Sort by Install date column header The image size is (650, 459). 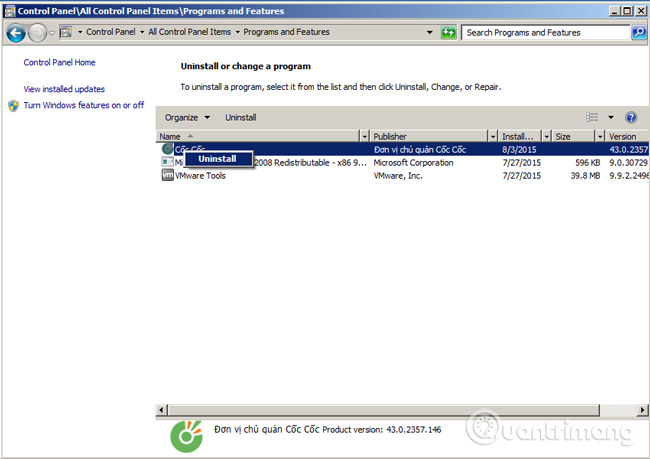(520, 136)
